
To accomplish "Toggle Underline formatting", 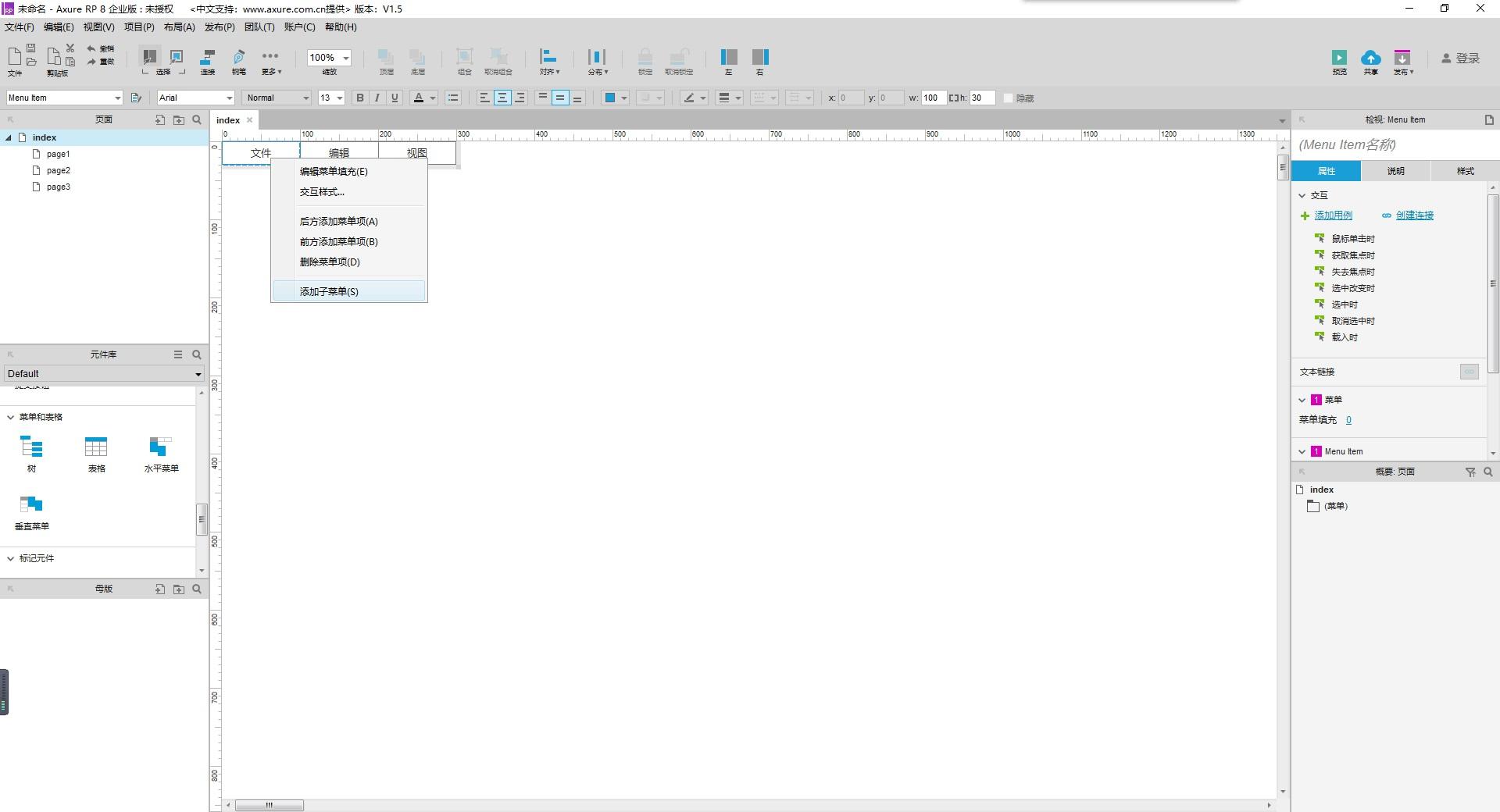I will [x=395, y=98].
